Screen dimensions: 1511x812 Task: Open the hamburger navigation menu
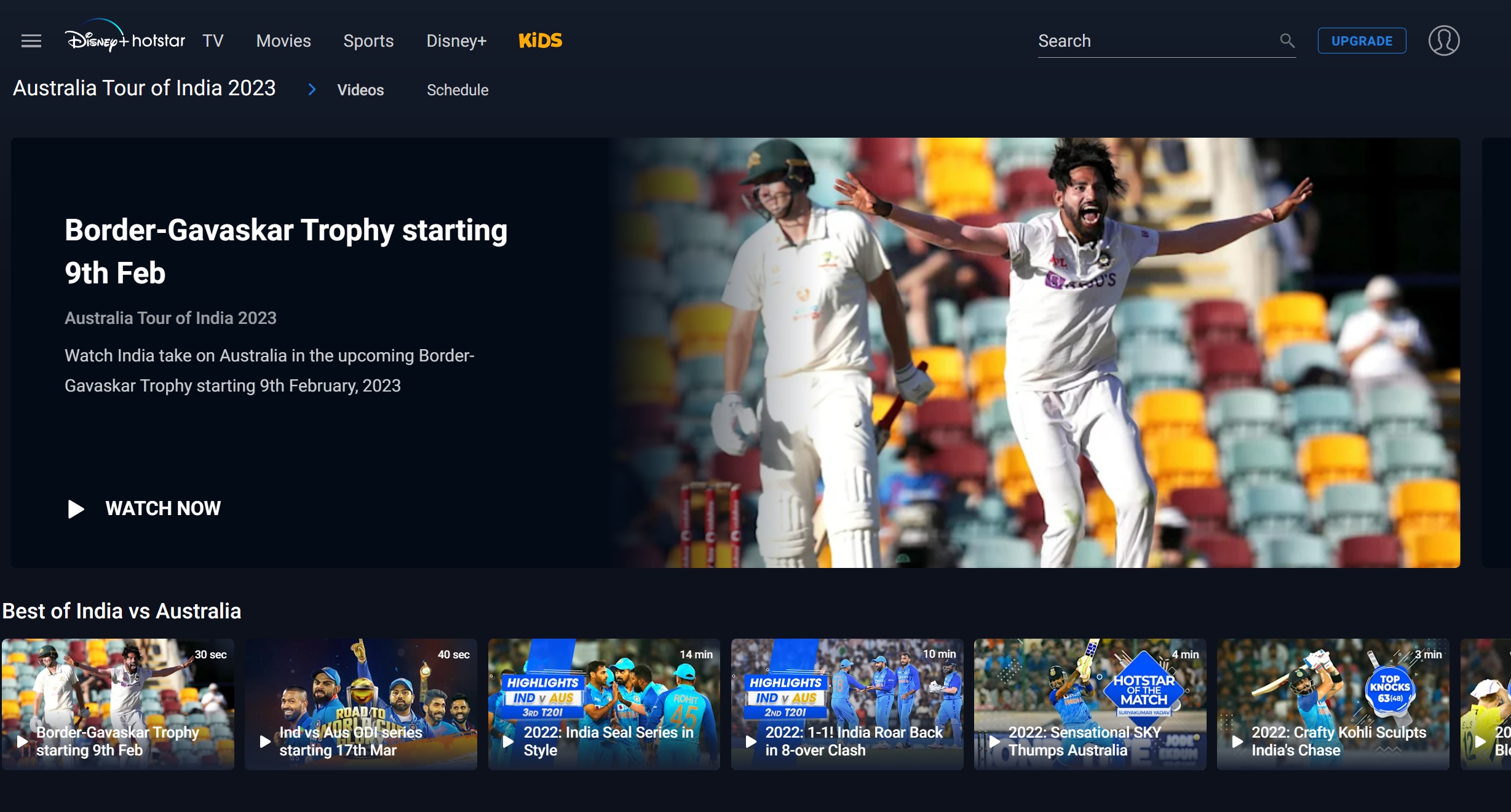point(31,41)
